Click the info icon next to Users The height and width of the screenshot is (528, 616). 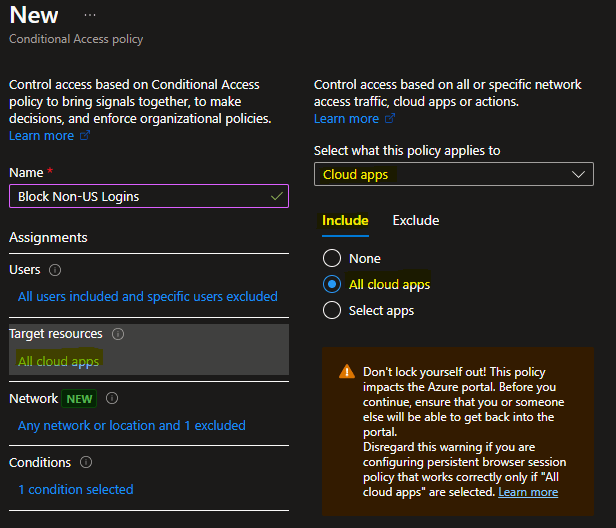point(55,270)
